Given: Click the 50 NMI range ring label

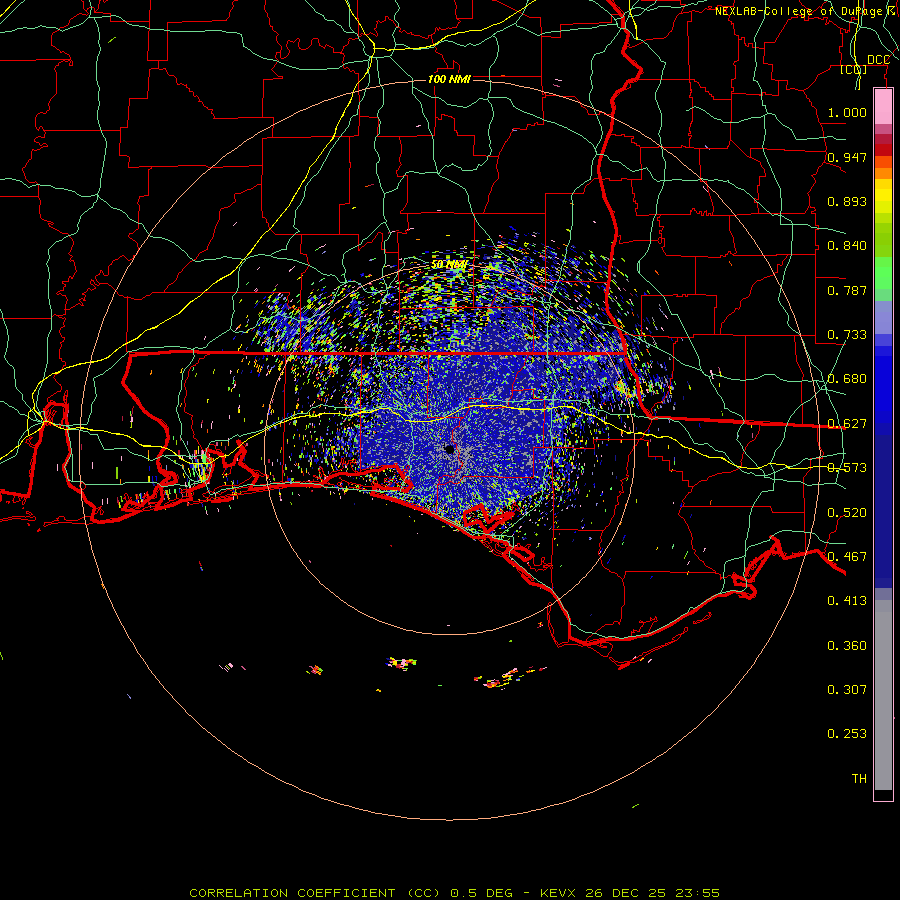Looking at the screenshot, I should (x=449, y=265).
